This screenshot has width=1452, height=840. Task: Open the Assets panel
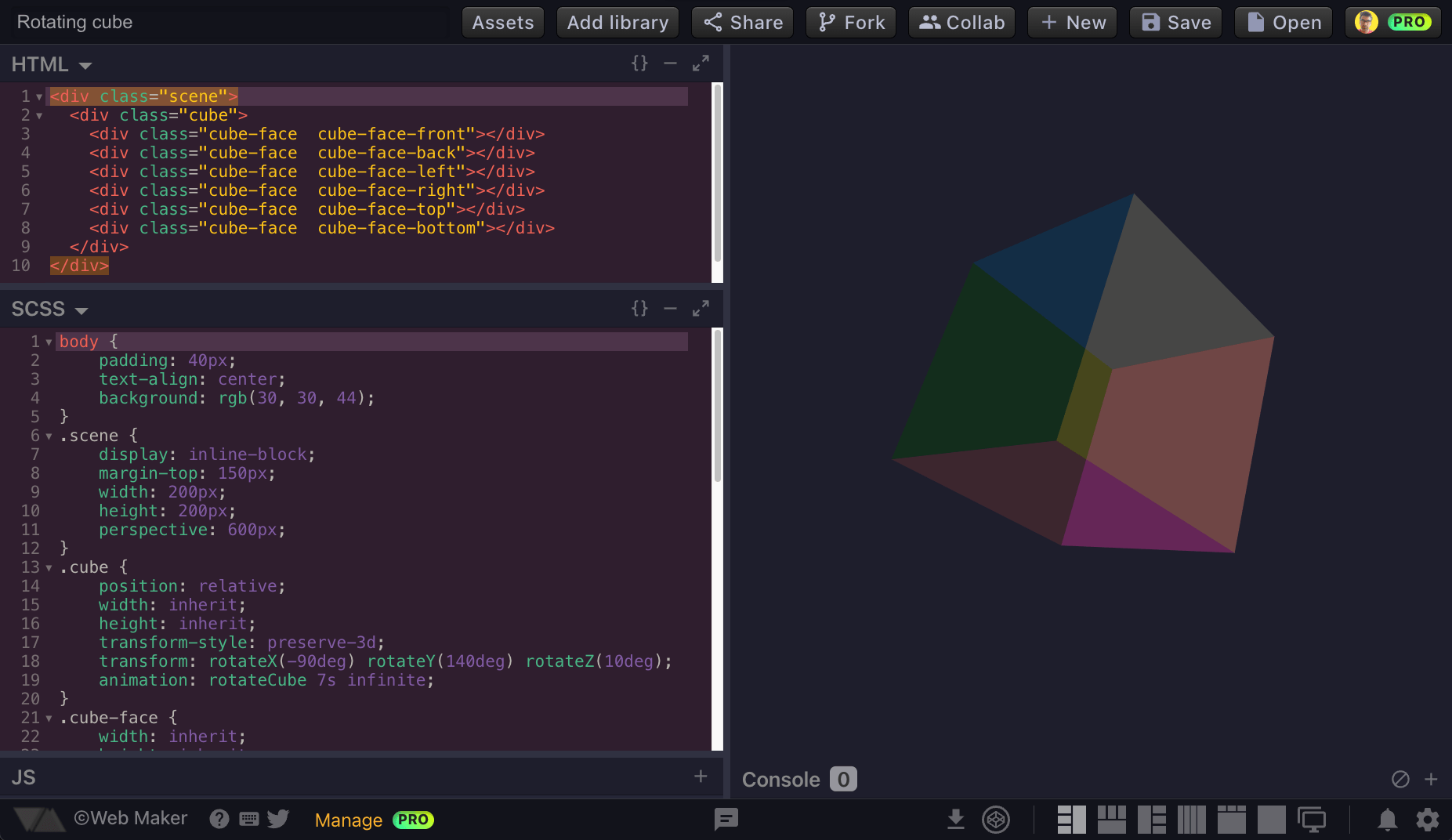[502, 22]
